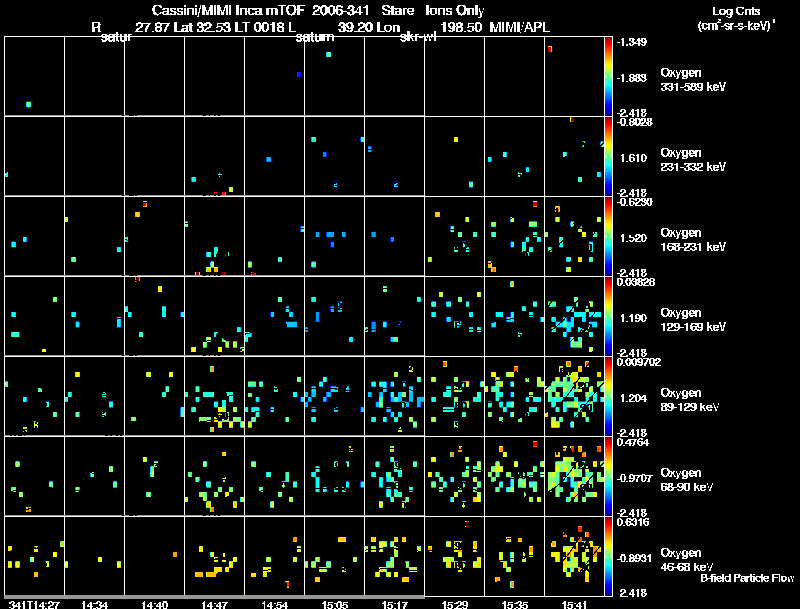Open the 15:41 panel in 89-129 keV row
This screenshot has width=800, height=609.
574,396
